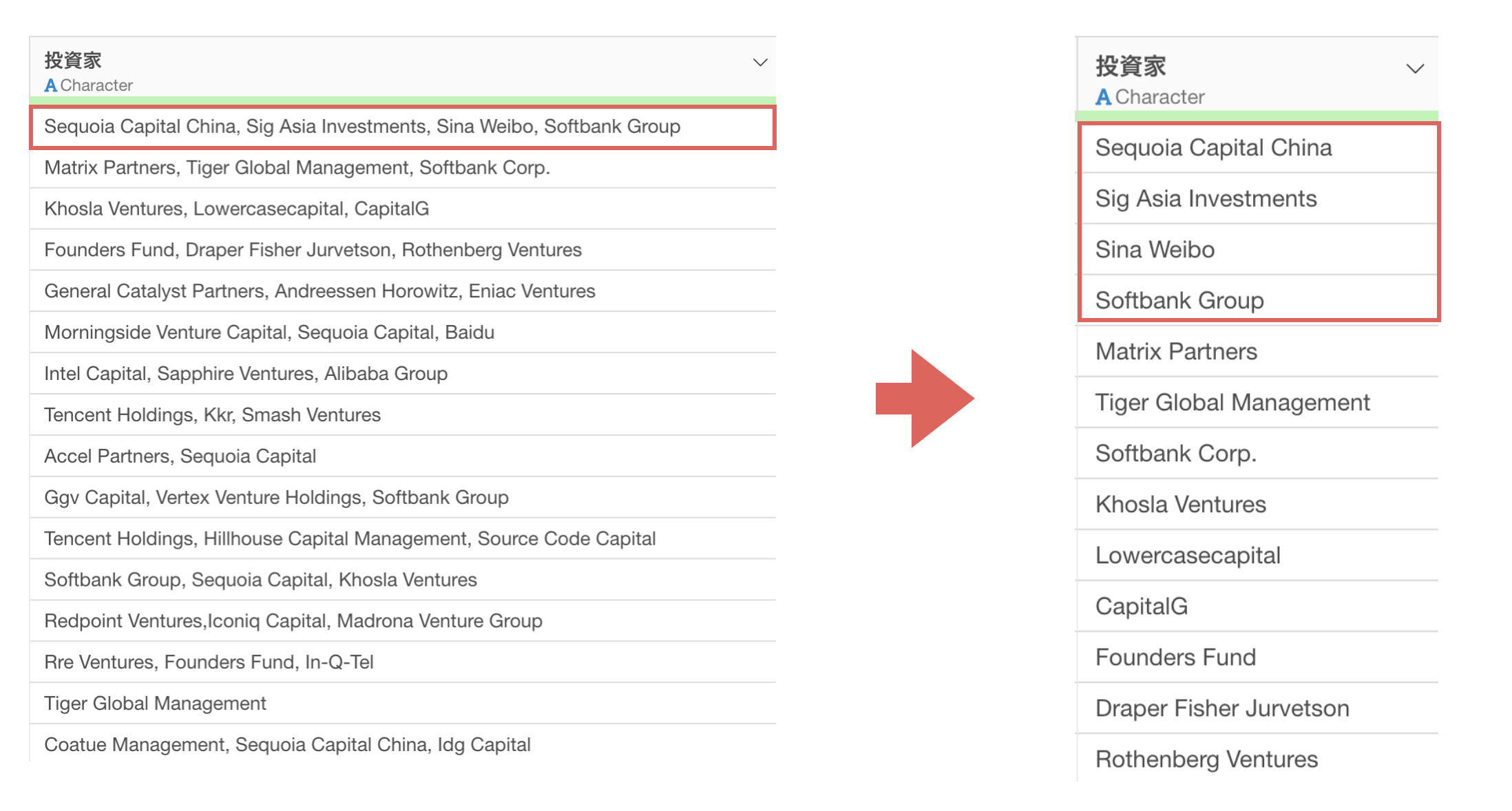Open left table's 投資家 column dropdown chevron
The image size is (1512, 811).
pyautogui.click(x=759, y=63)
